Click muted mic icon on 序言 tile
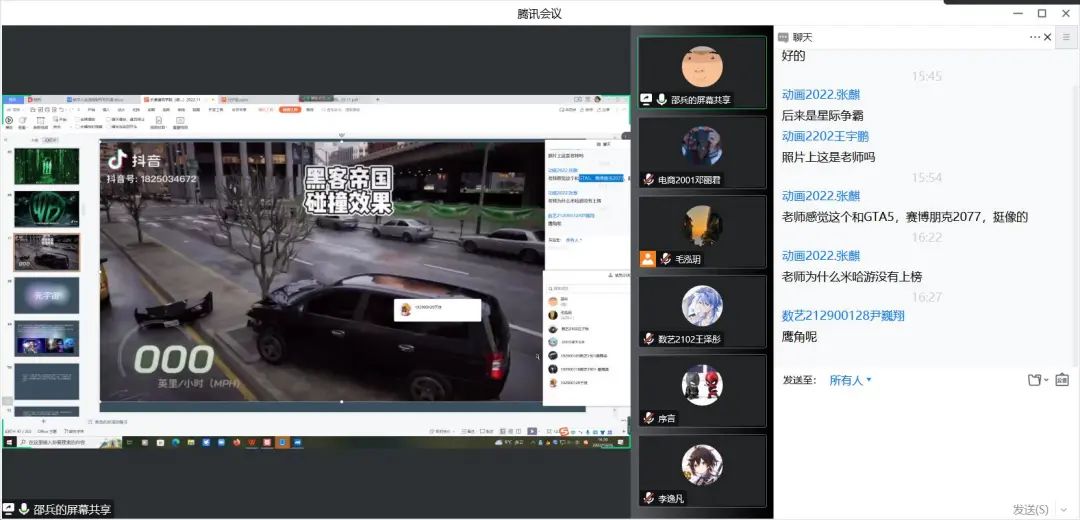The height and width of the screenshot is (520, 1080). (x=648, y=418)
